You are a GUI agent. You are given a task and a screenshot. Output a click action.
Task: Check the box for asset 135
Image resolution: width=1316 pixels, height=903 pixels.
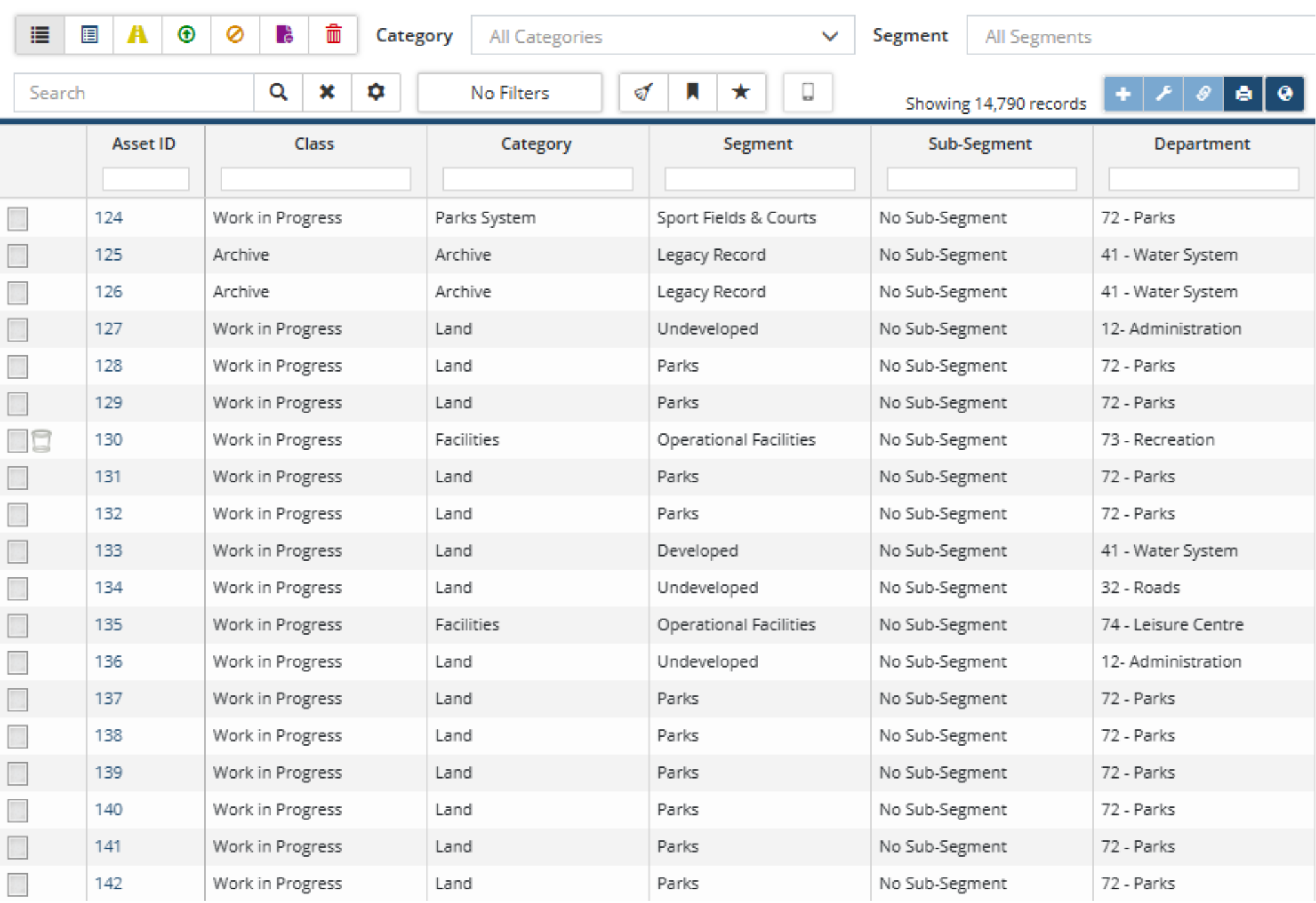pos(17,626)
